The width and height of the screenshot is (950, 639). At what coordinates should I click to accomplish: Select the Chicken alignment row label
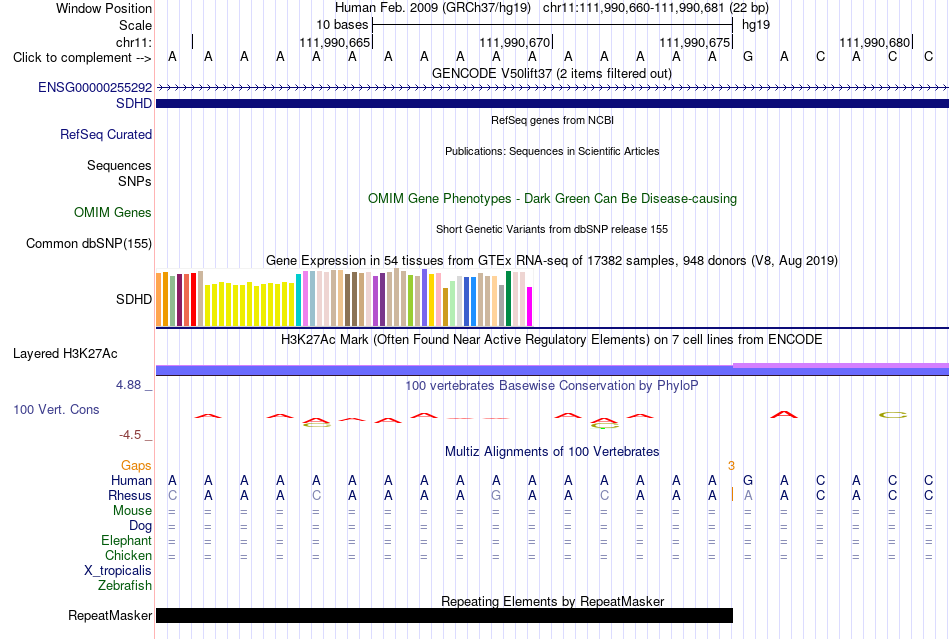(x=128, y=555)
